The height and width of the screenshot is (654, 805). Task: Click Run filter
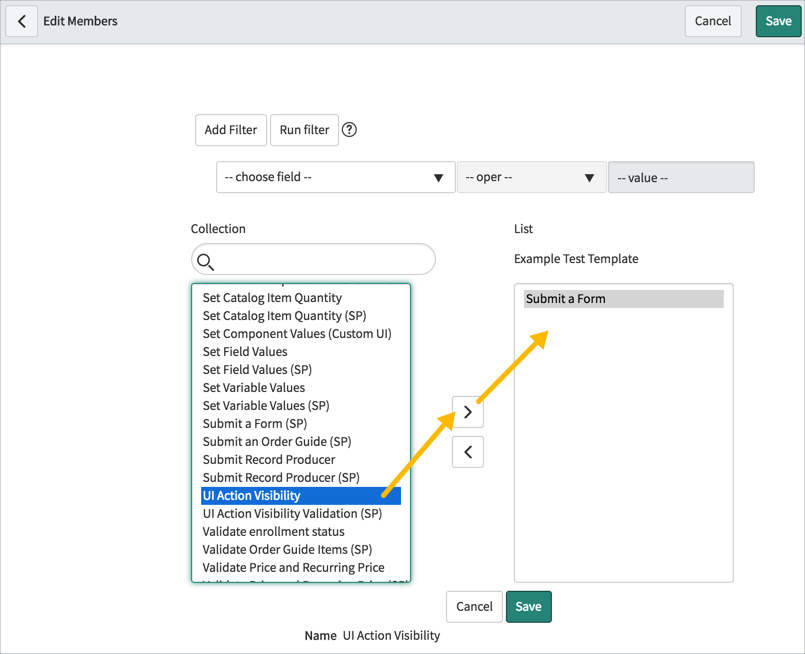tap(303, 129)
